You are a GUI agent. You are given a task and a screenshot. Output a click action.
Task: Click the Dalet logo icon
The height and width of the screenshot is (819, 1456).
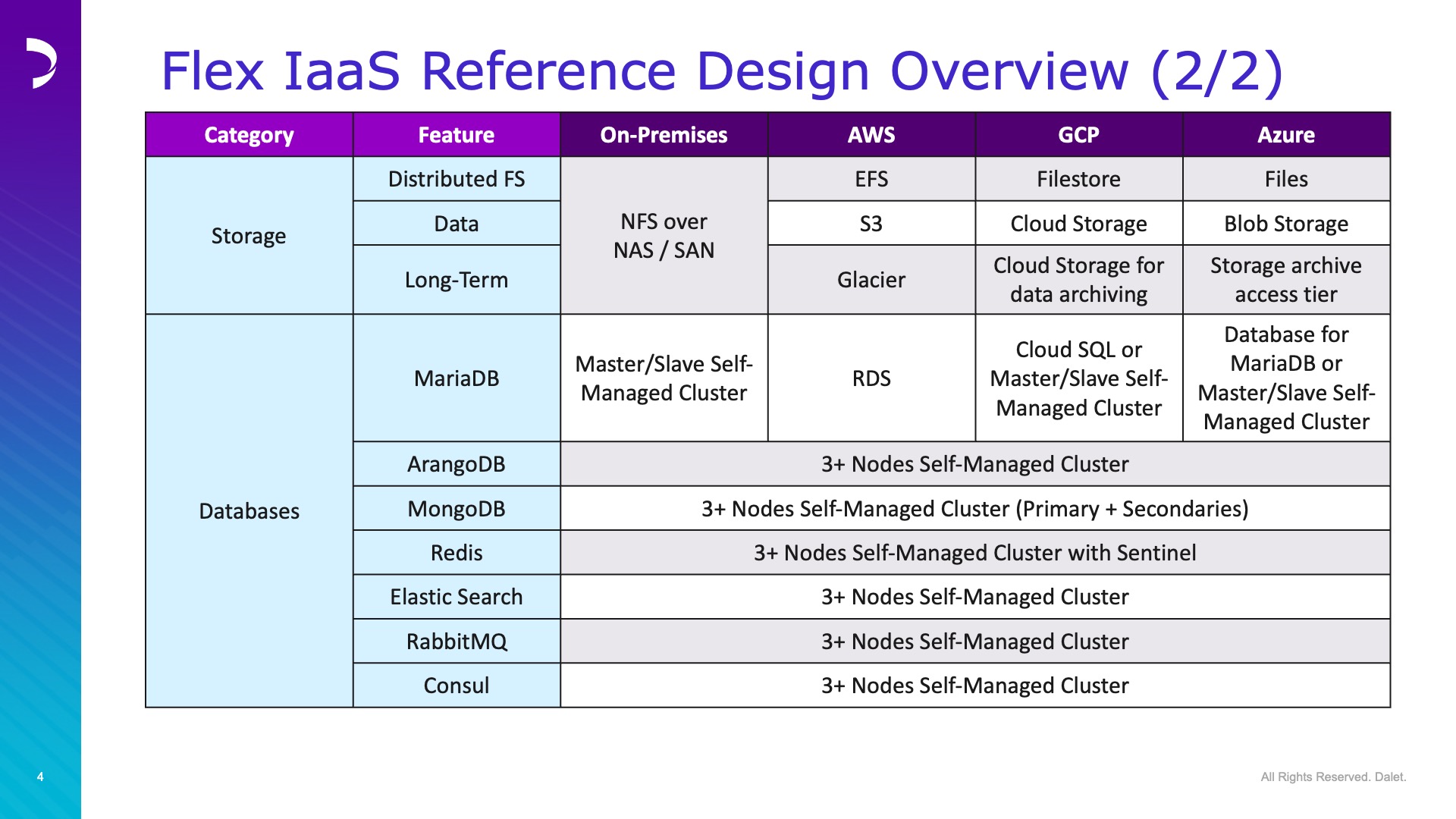tap(41, 63)
